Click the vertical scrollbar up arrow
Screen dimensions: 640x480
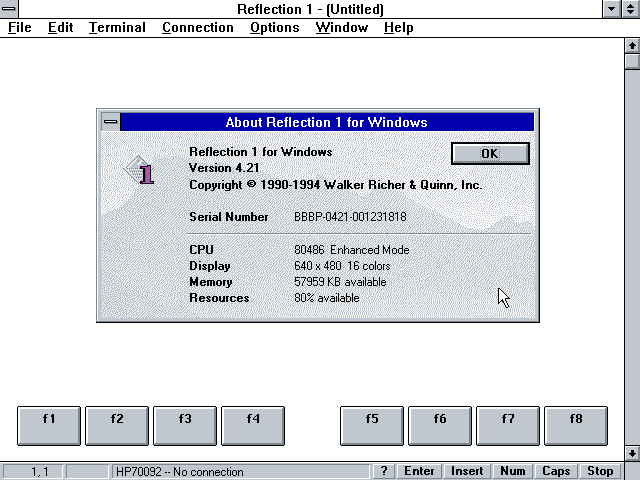click(x=632, y=45)
